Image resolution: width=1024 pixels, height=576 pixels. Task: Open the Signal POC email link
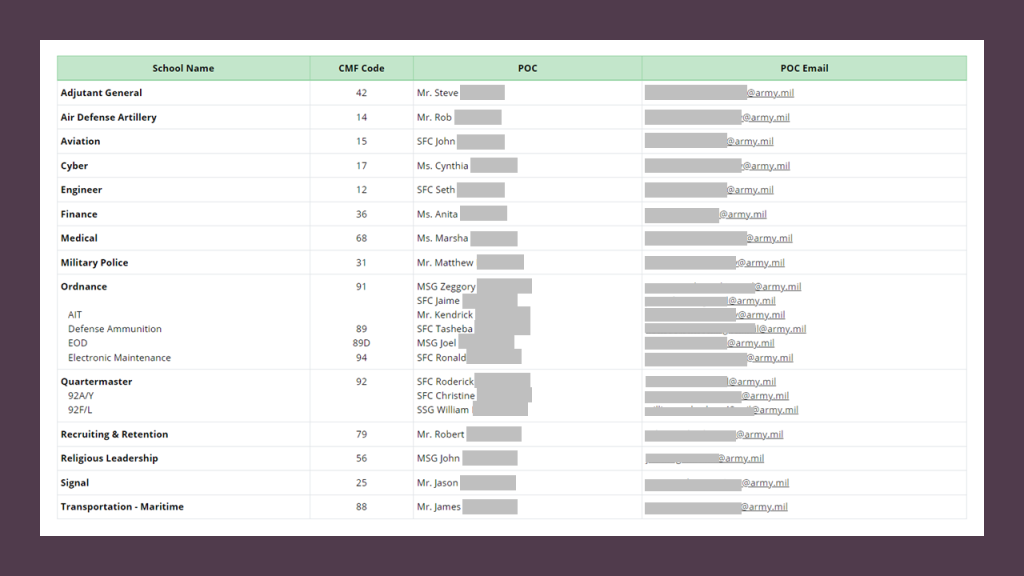click(717, 483)
